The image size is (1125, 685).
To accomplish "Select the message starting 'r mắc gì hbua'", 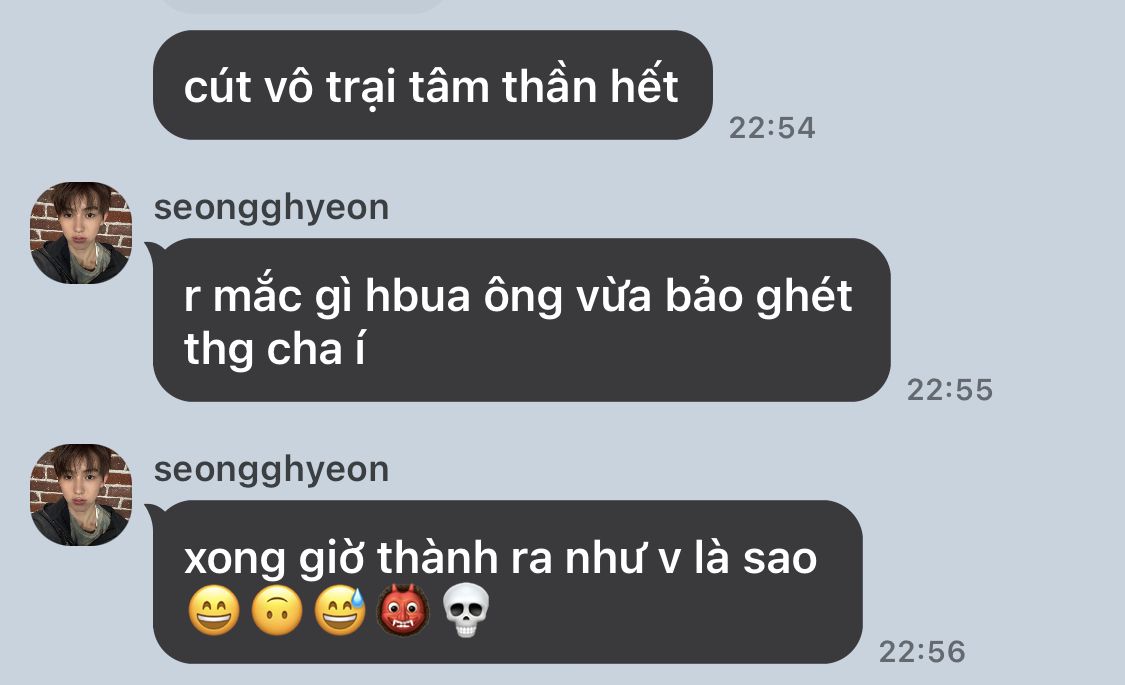I will coord(522,320).
